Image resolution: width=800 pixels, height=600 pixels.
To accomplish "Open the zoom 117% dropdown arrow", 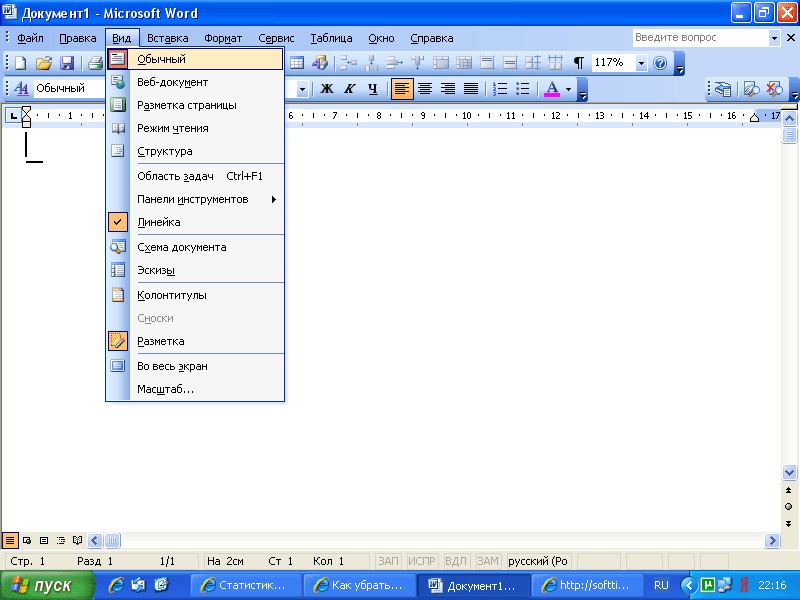I will (x=641, y=63).
